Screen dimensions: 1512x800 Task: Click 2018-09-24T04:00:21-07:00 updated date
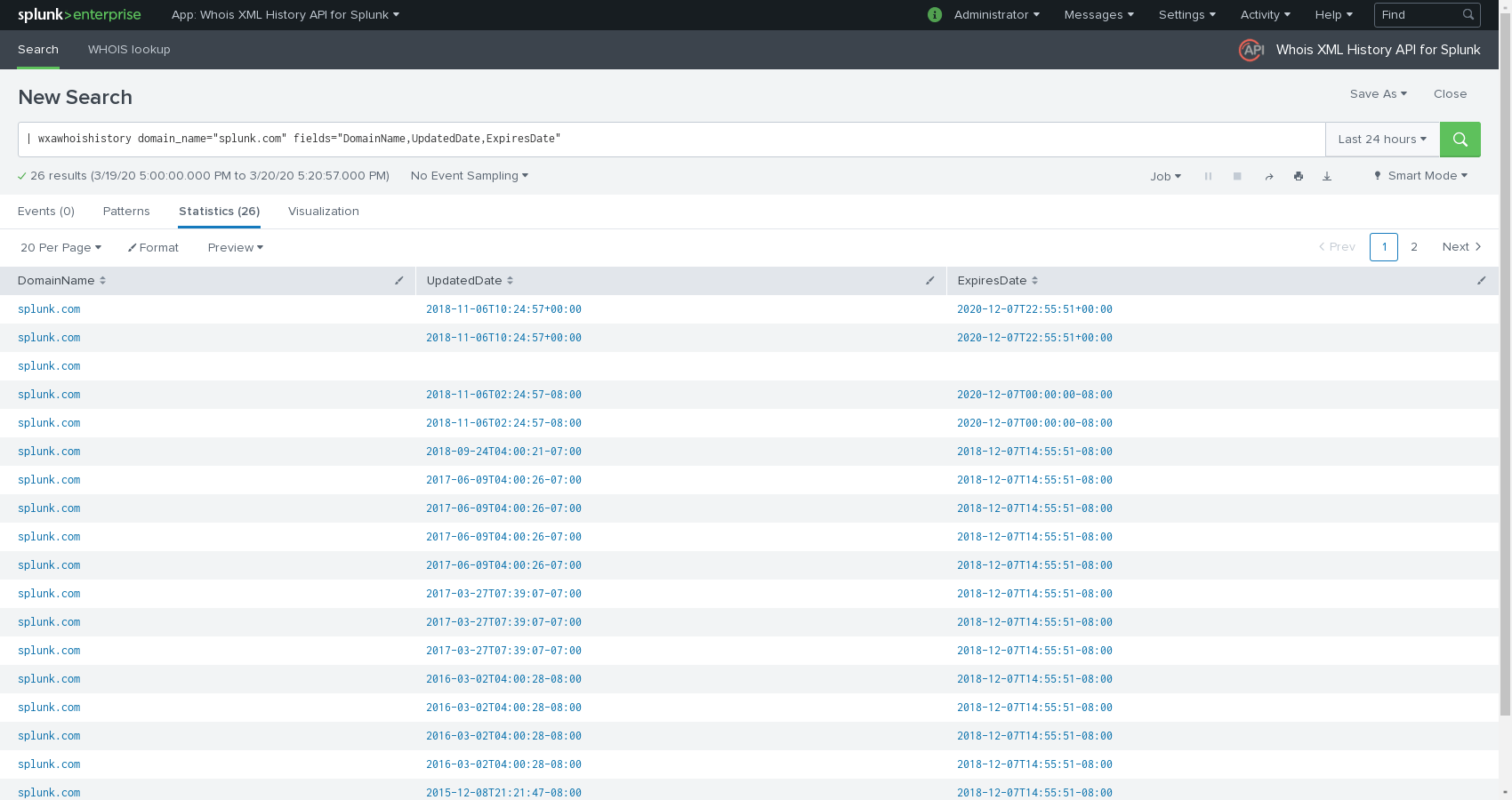tap(503, 452)
